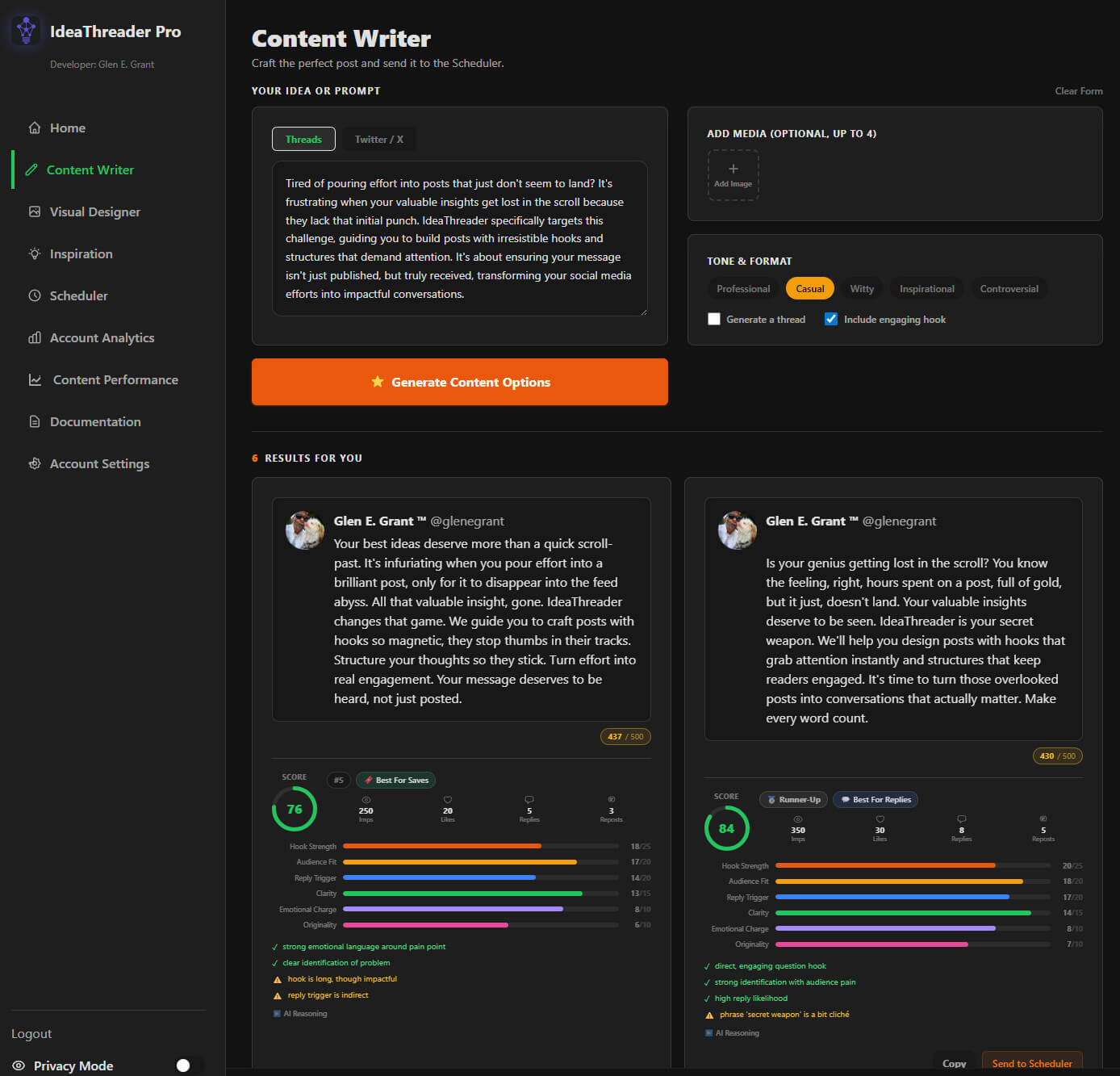This screenshot has height=1076, width=1120.
Task: Open the Visual Designer tool
Action: [x=94, y=211]
